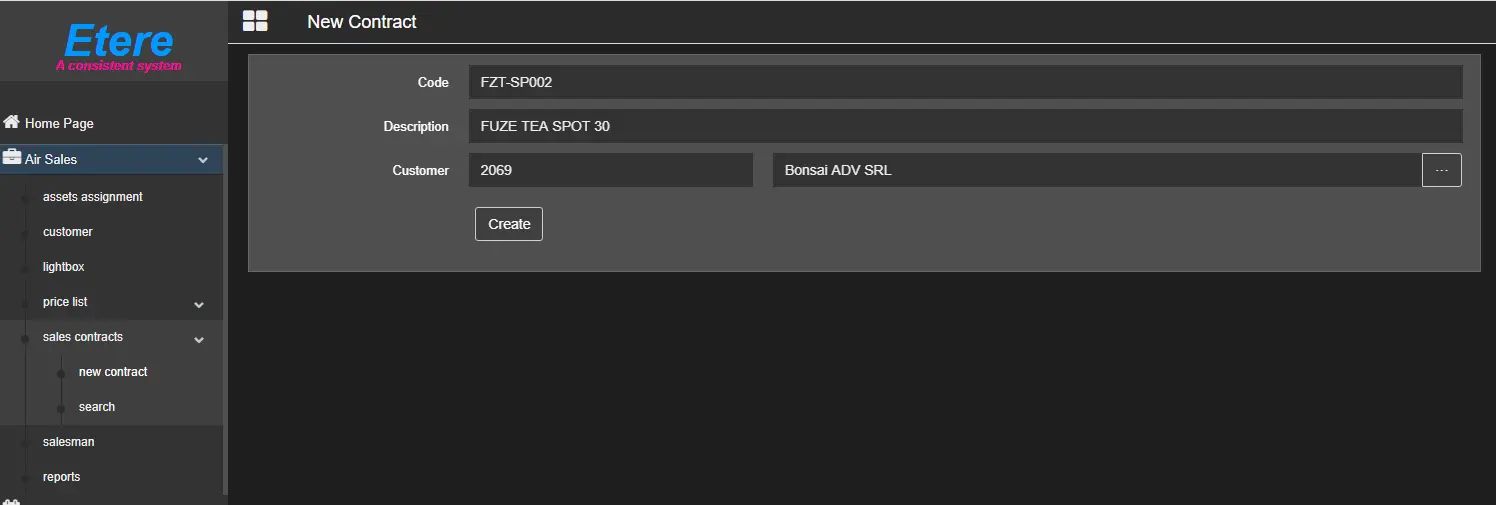Open search under sales contracts

(97, 407)
